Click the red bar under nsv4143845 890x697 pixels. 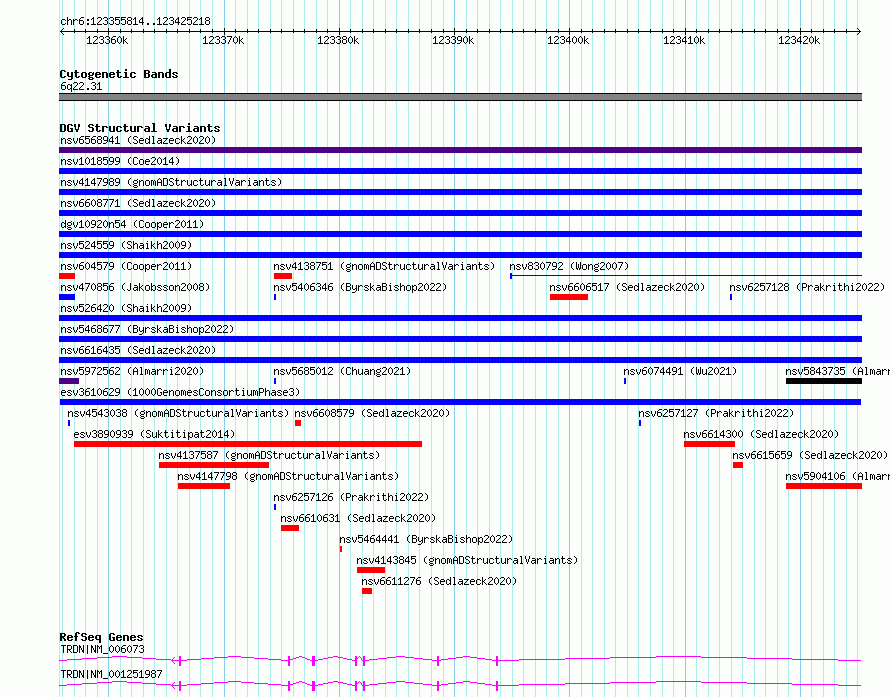(x=371, y=570)
